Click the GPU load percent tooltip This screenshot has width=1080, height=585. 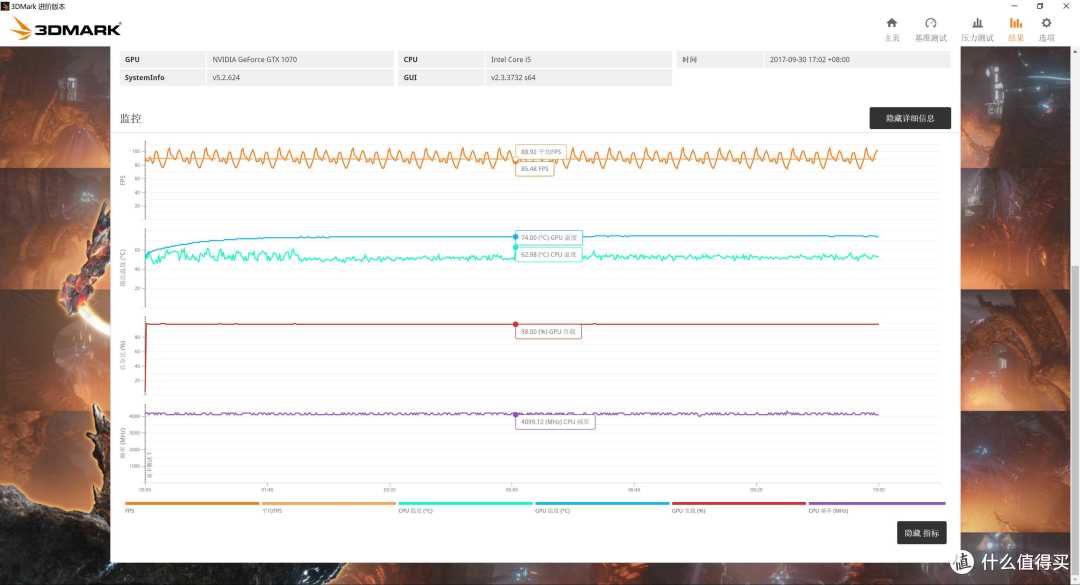(548, 331)
